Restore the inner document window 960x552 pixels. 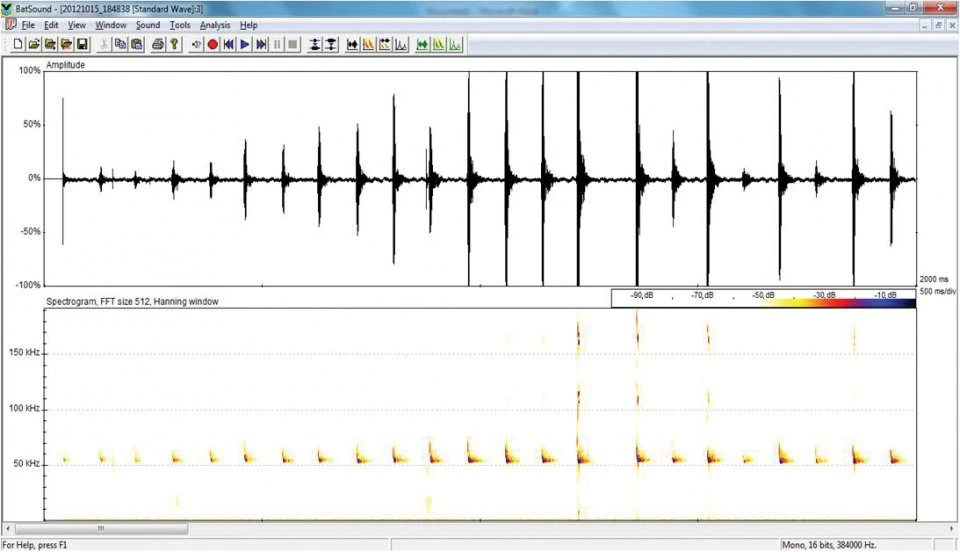click(x=939, y=25)
